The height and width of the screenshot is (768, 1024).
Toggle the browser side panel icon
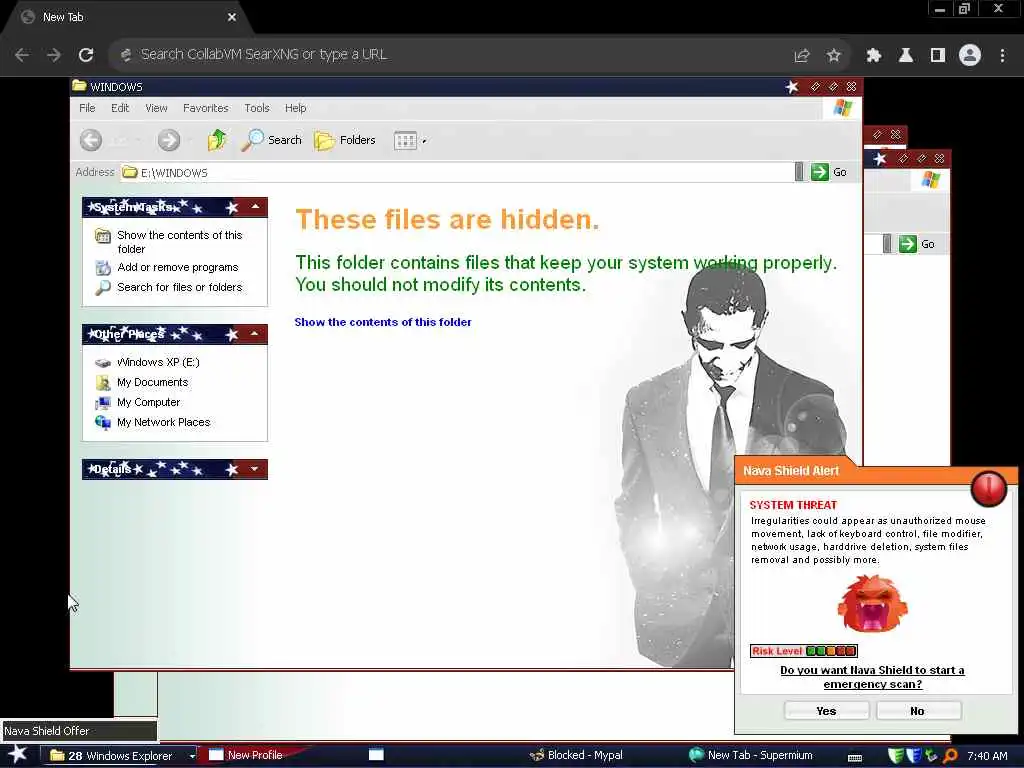coord(938,56)
